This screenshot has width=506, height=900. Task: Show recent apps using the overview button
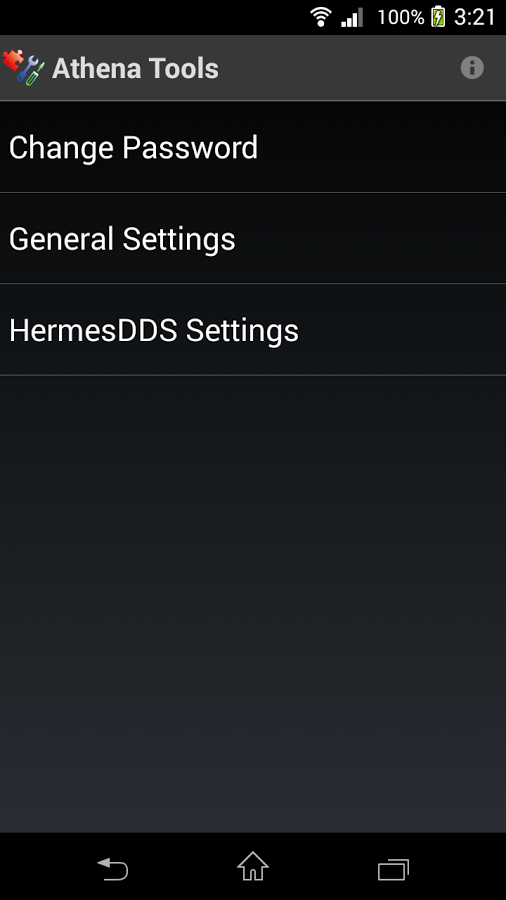[x=394, y=869]
